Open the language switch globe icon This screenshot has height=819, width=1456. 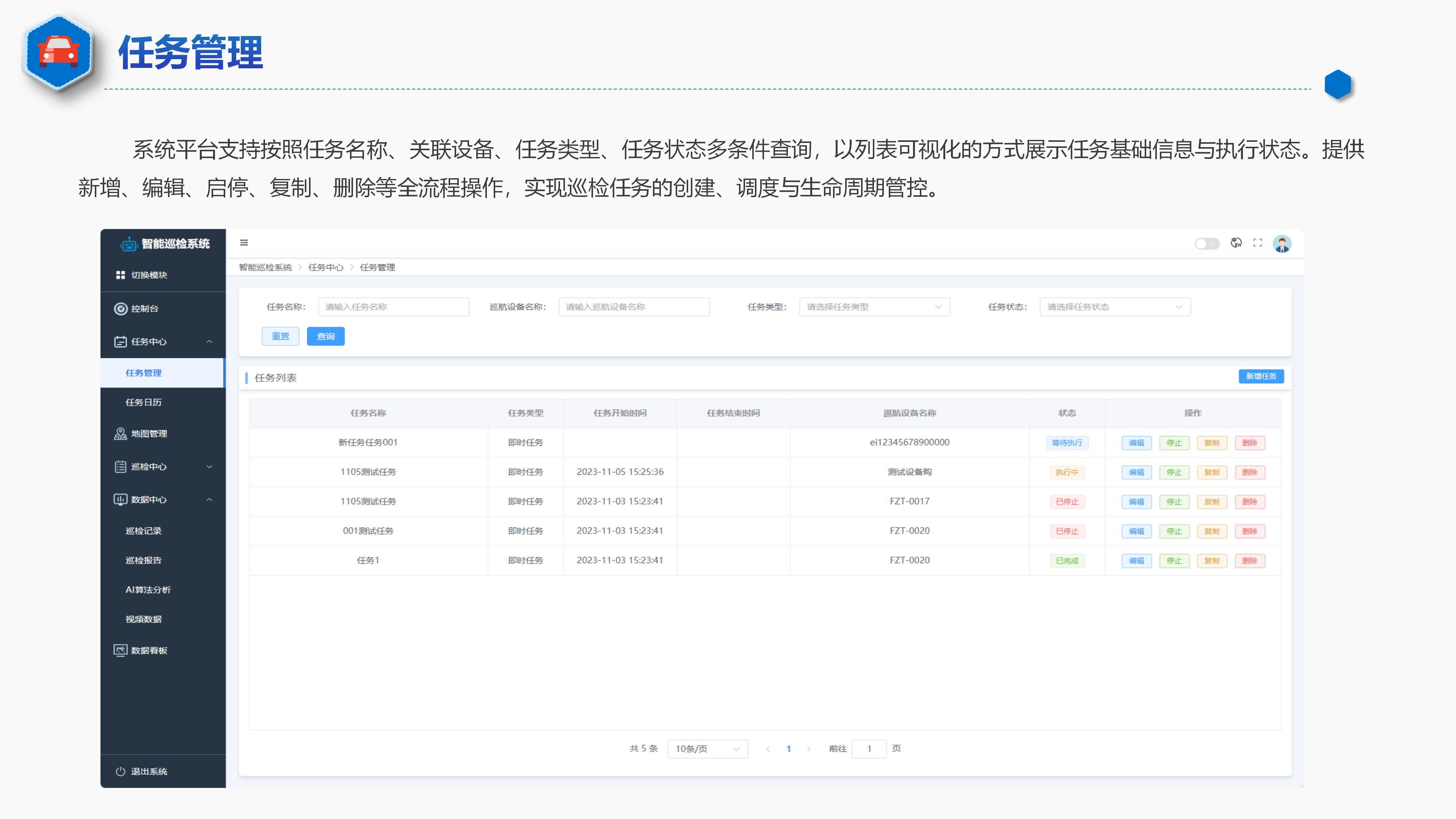[x=1237, y=243]
